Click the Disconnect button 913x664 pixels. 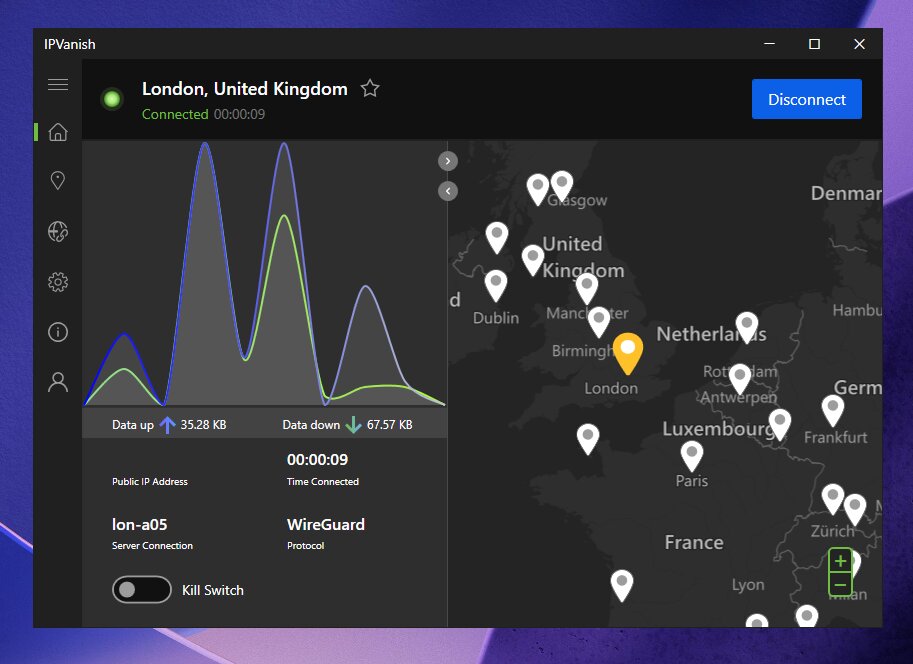click(806, 99)
